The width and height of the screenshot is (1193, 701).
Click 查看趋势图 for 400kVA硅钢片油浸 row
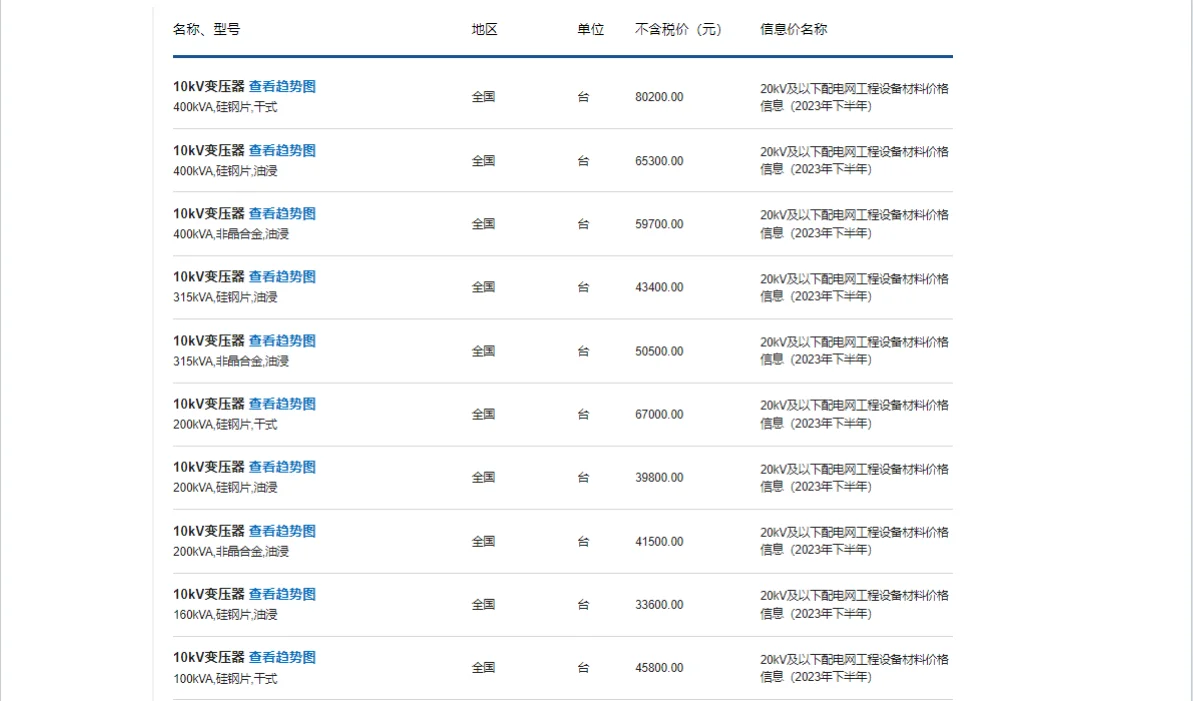pos(284,149)
